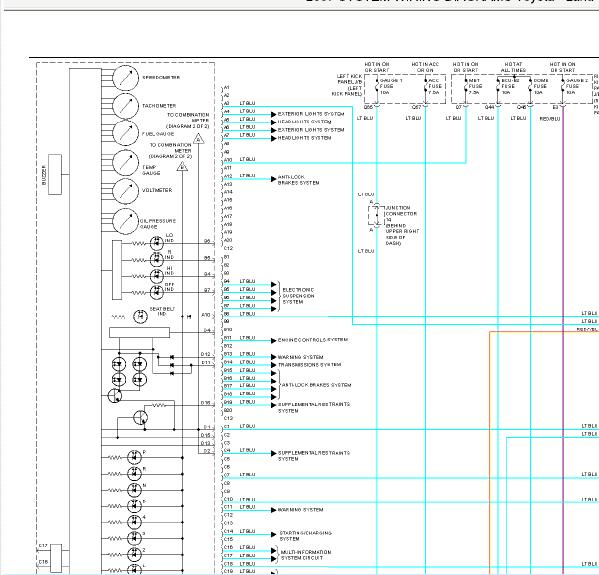The width and height of the screenshot is (599, 575).
Task: Click the seat belt indicator LED symbol
Action: [x=140, y=316]
